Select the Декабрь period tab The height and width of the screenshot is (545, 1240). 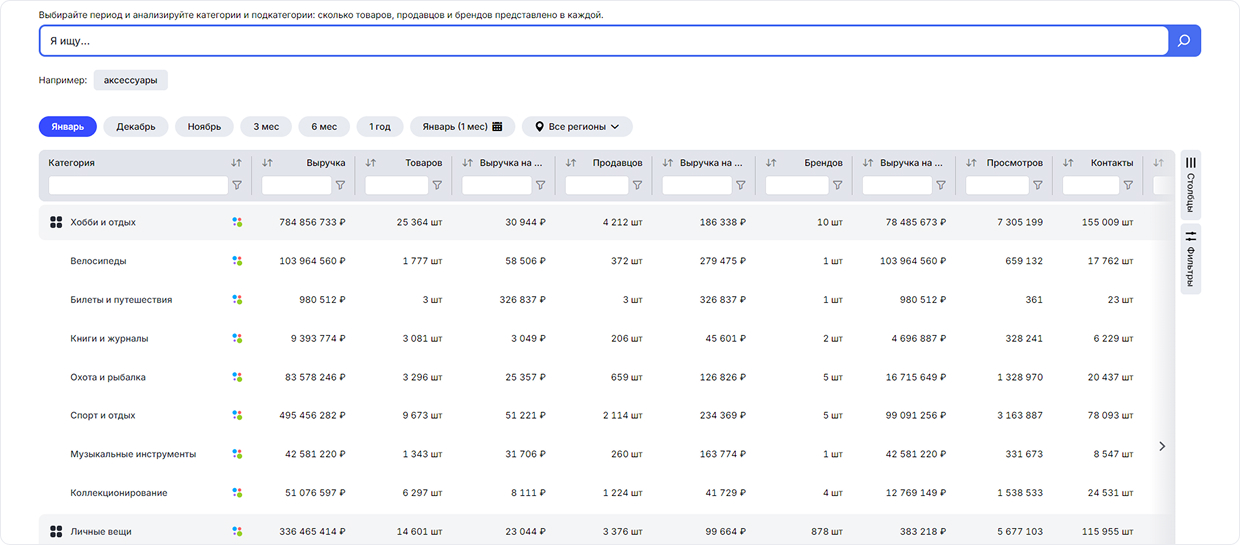tap(135, 127)
